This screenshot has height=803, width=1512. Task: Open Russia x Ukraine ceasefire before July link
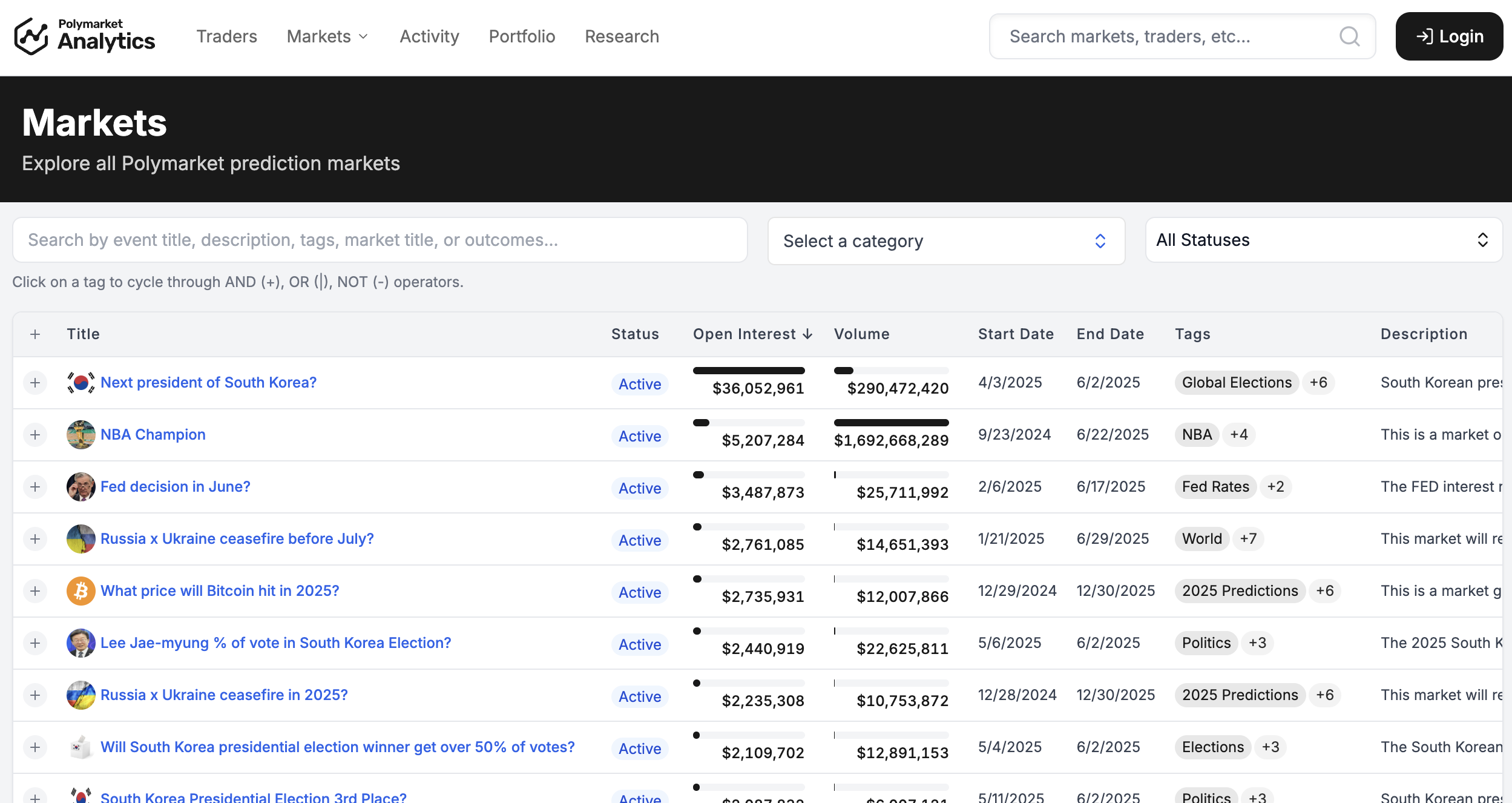pos(237,539)
